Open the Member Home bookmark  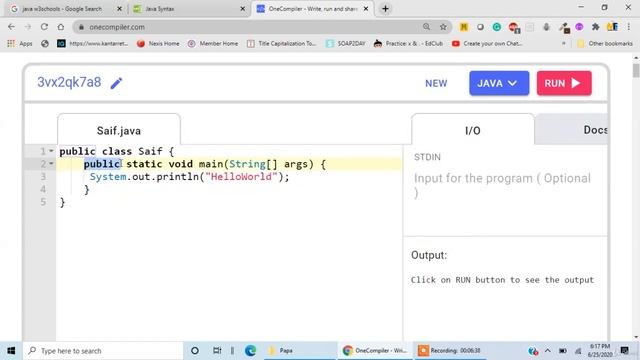coord(213,43)
